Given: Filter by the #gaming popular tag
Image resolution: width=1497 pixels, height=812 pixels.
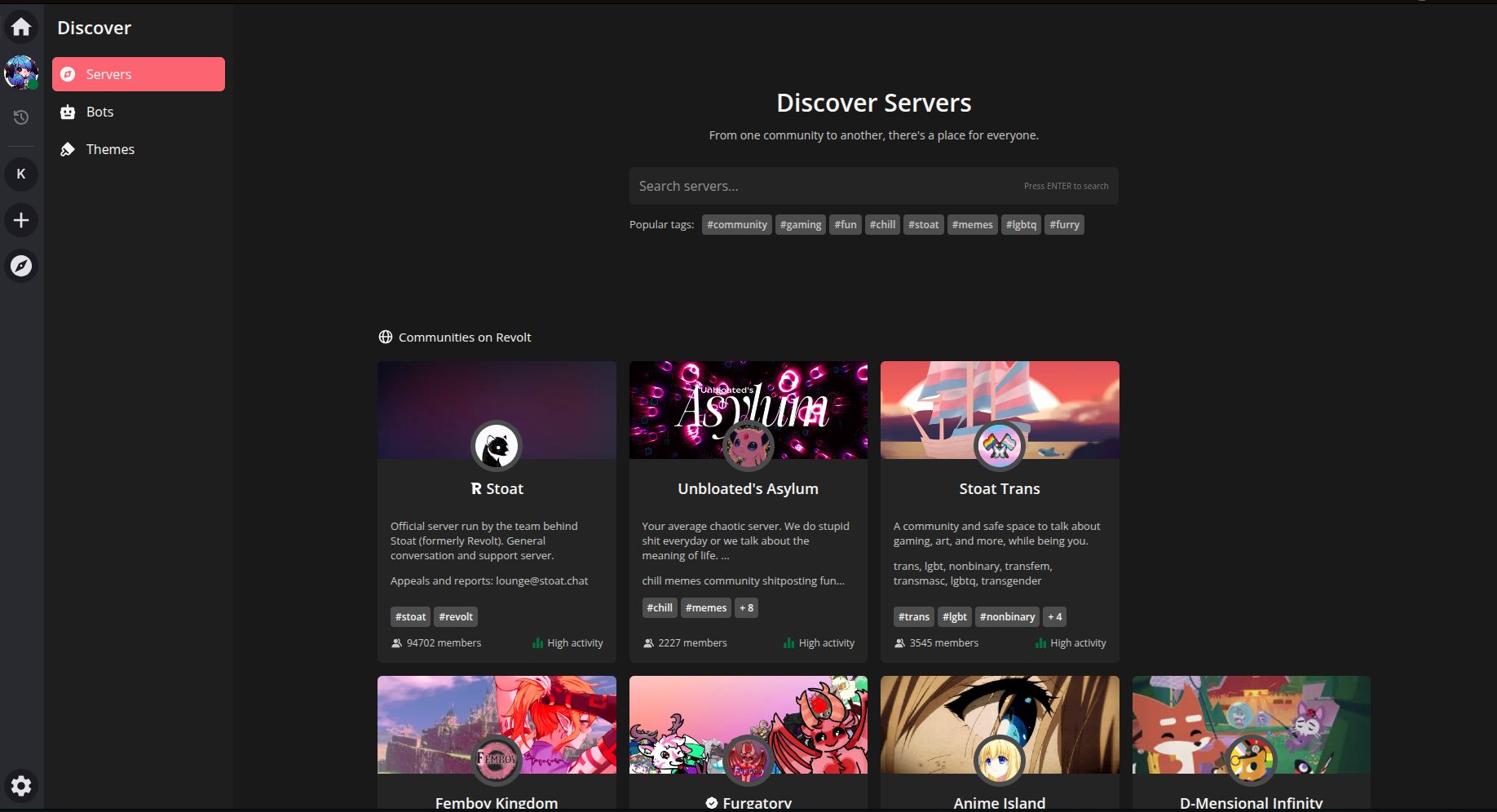Looking at the screenshot, I should [800, 224].
